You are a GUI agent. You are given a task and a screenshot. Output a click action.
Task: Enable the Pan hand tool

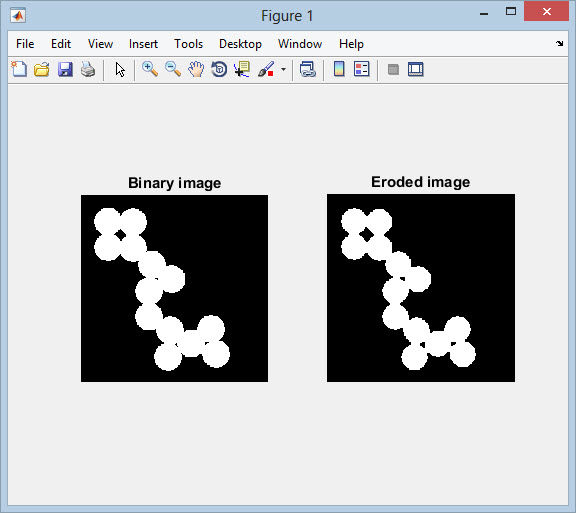click(x=196, y=69)
